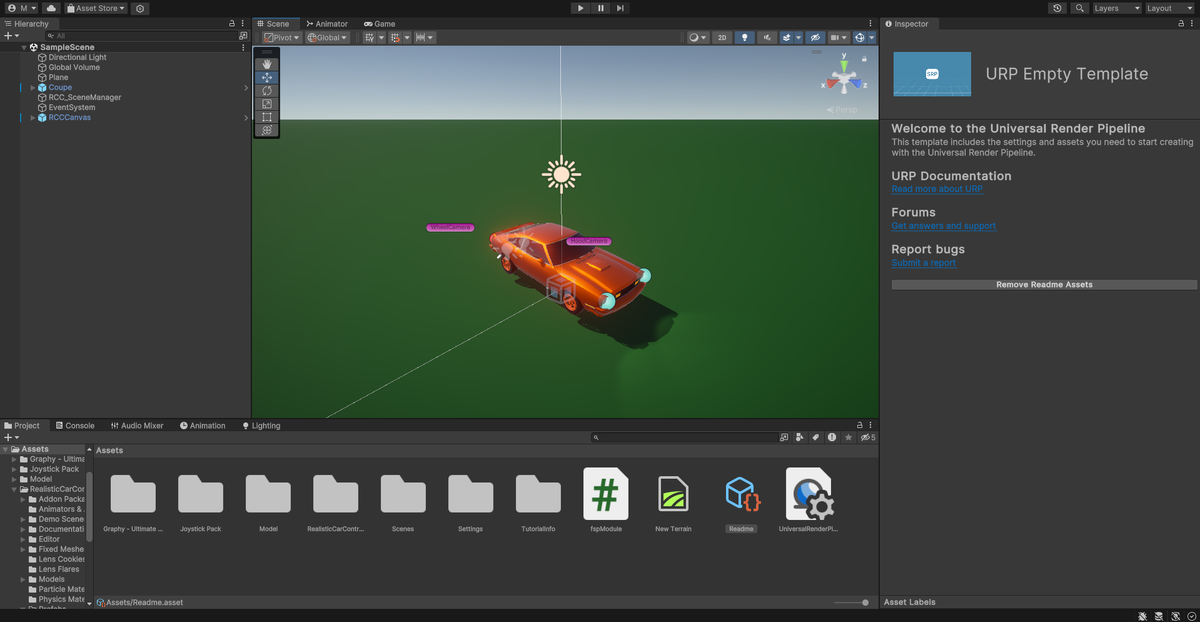Toggle hidden packages visibility counter icon
This screenshot has height=622, width=1200.
[867, 437]
